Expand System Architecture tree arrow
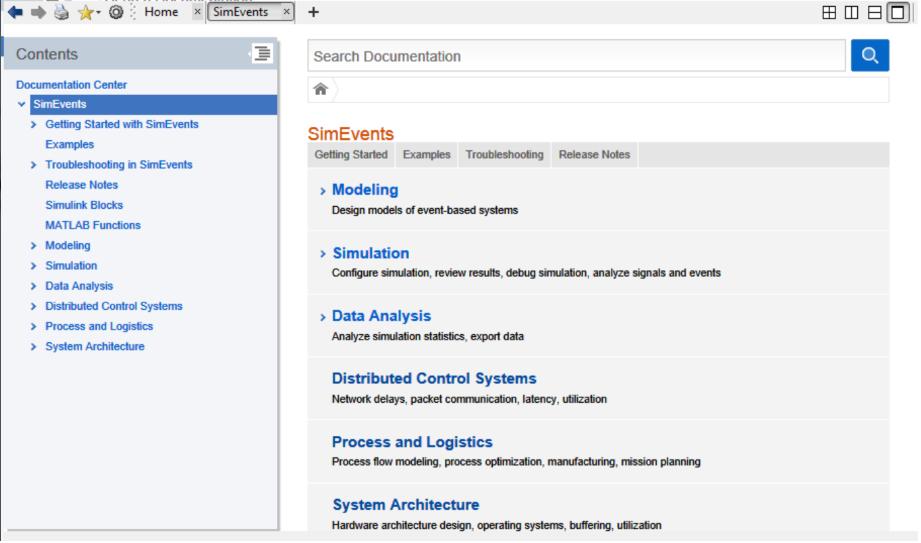 tap(33, 347)
